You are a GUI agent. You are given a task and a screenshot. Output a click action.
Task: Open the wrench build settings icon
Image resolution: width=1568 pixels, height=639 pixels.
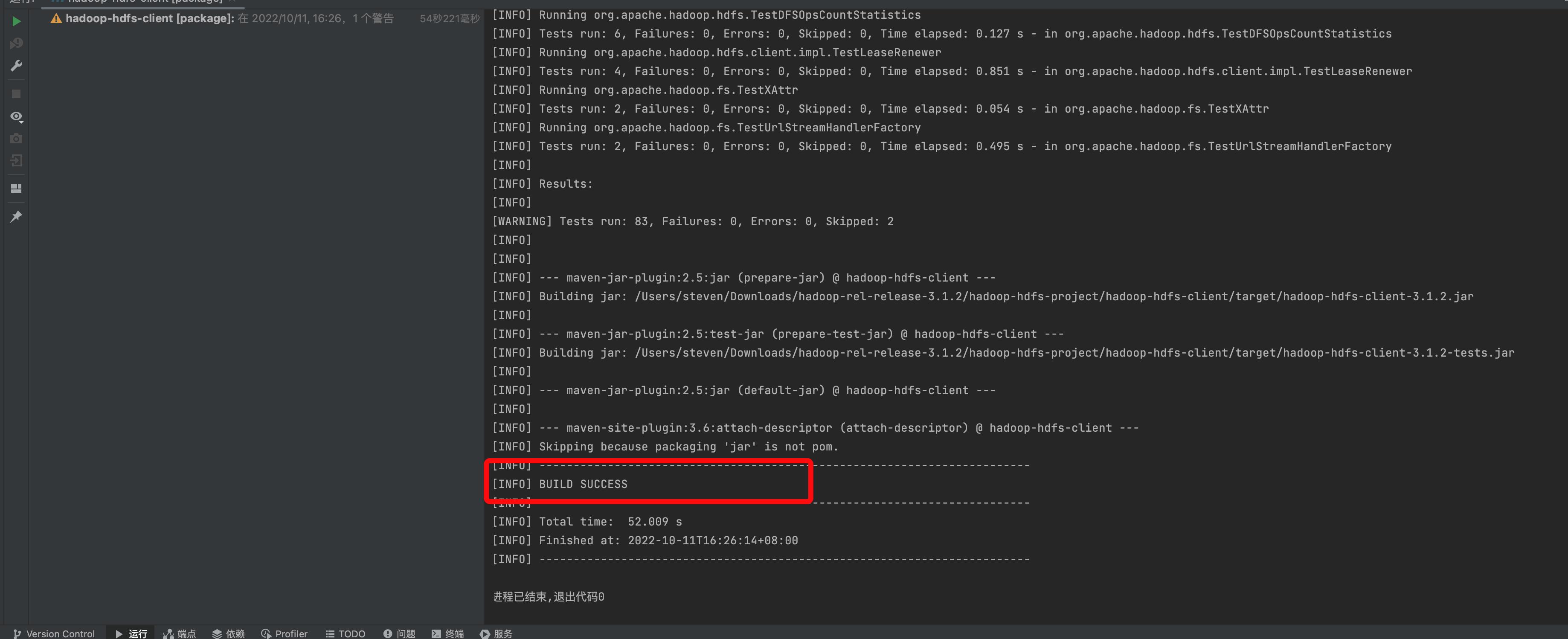click(17, 66)
